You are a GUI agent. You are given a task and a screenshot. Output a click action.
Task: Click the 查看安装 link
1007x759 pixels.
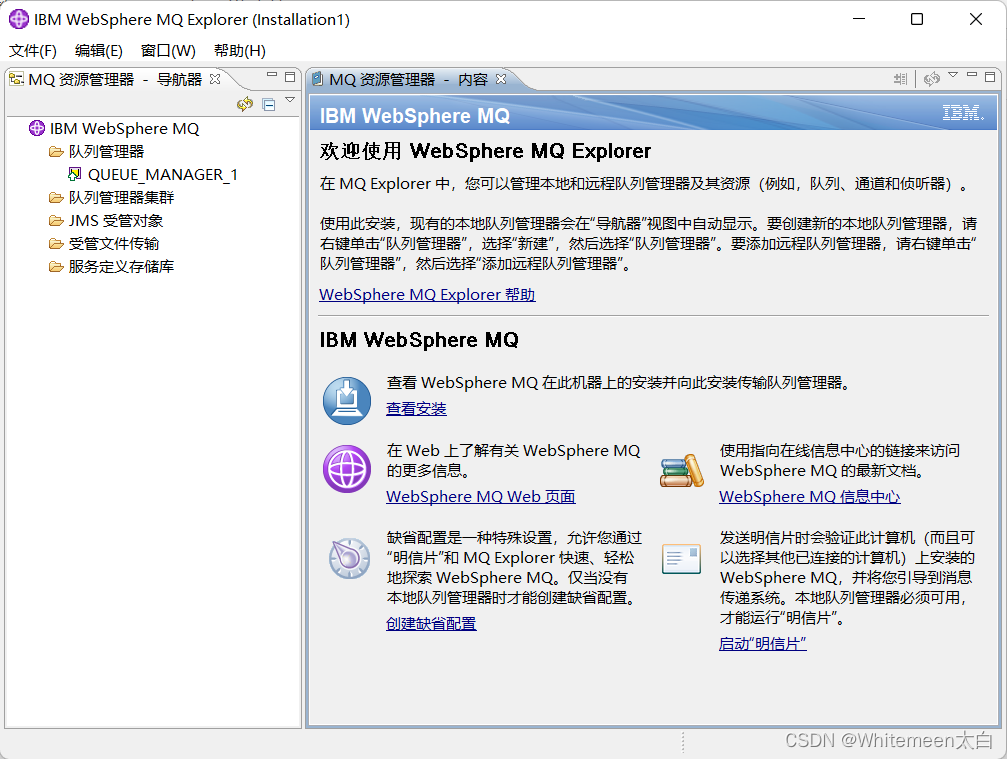pyautogui.click(x=416, y=408)
